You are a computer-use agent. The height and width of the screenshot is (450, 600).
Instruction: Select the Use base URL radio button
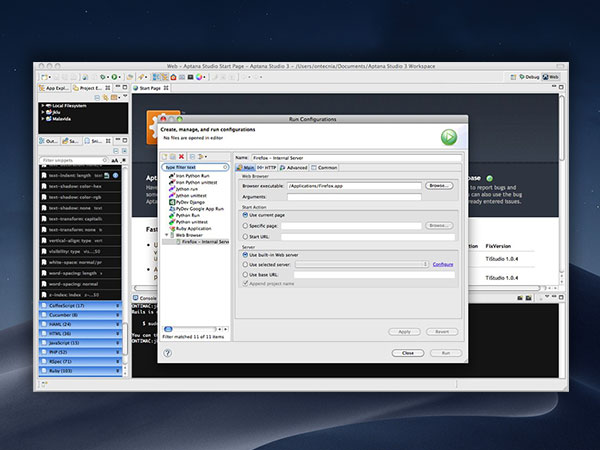(245, 274)
